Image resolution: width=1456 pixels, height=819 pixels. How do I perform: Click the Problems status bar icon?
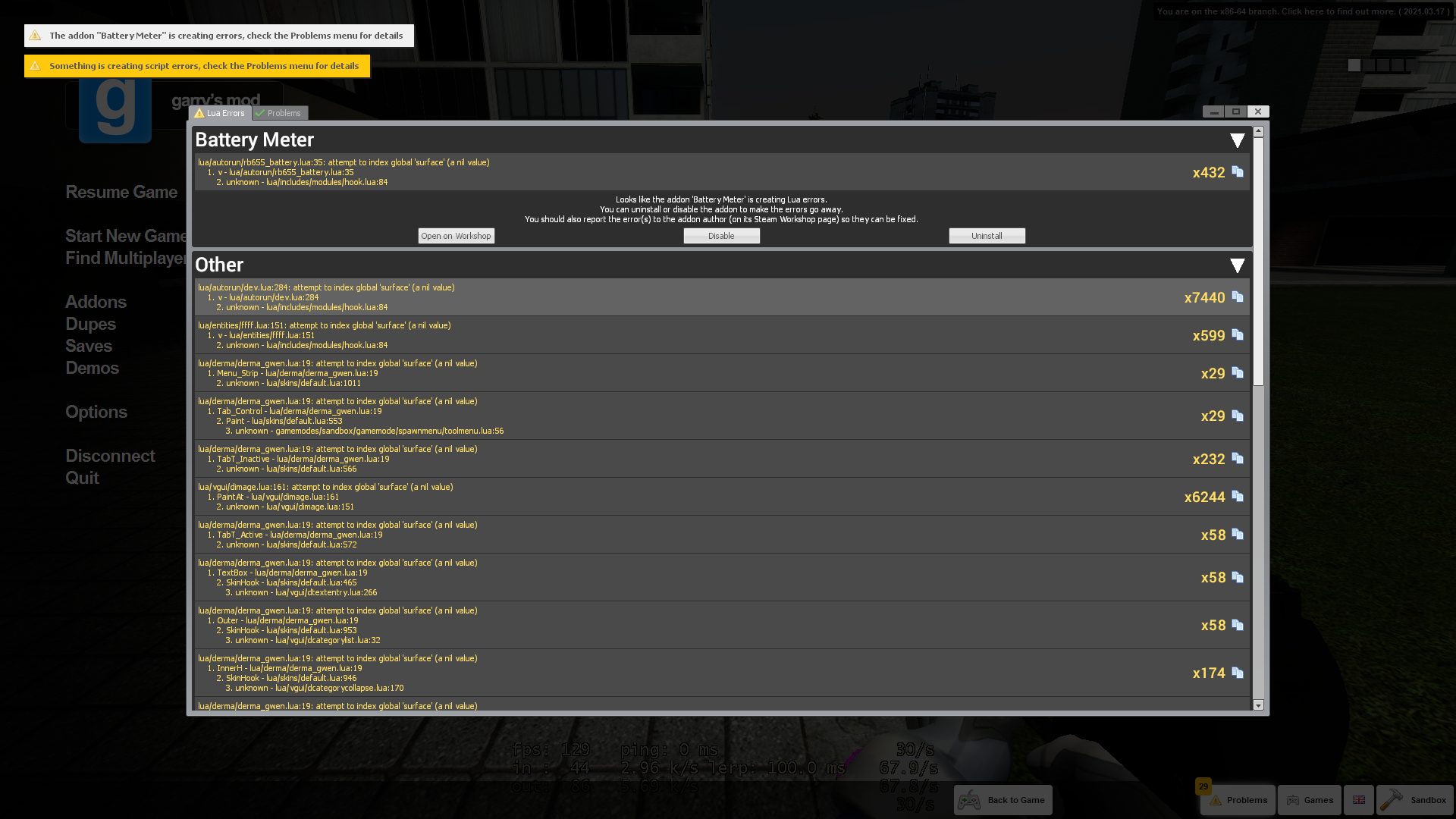[x=1237, y=799]
